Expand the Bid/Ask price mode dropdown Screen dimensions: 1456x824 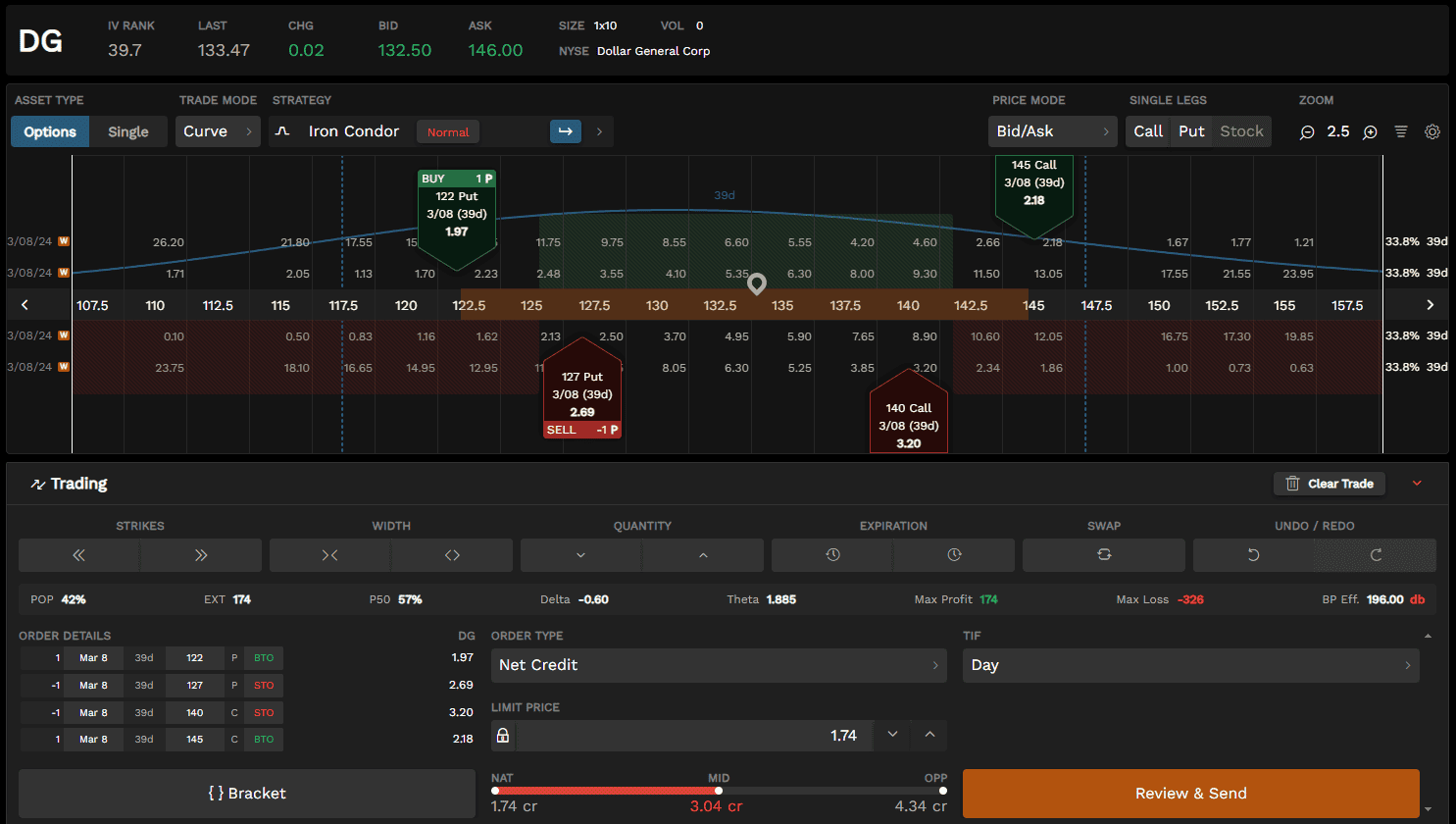click(x=1052, y=131)
